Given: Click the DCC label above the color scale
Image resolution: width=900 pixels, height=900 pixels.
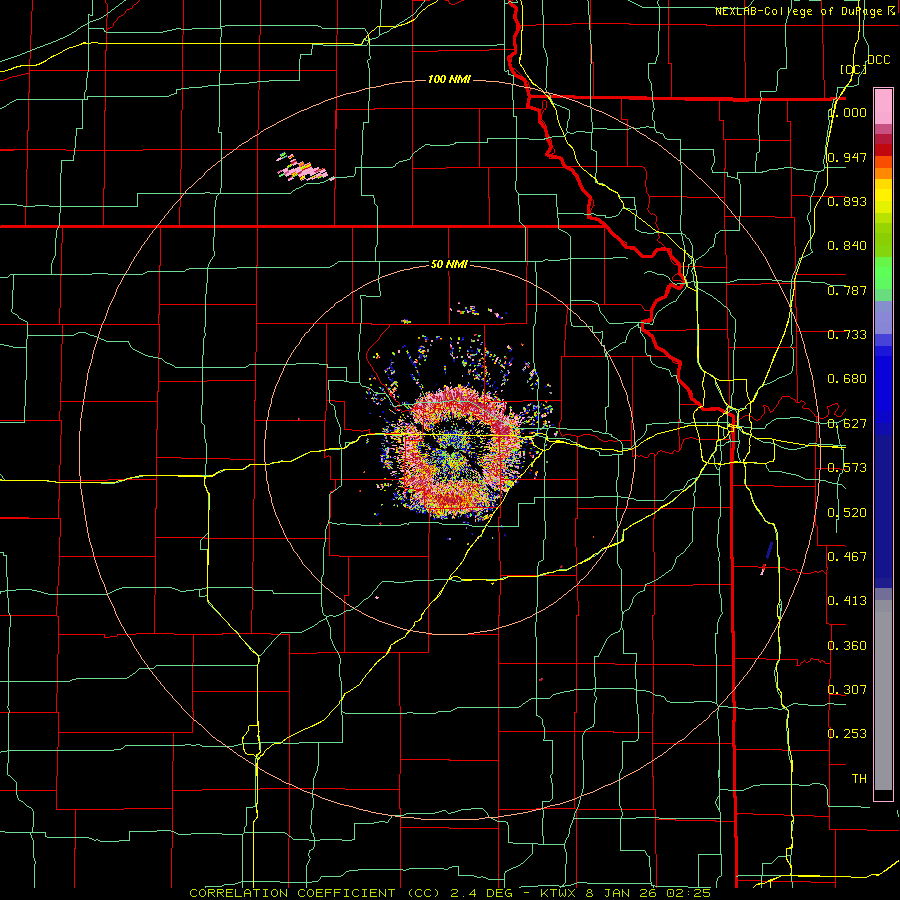Looking at the screenshot, I should [x=878, y=60].
